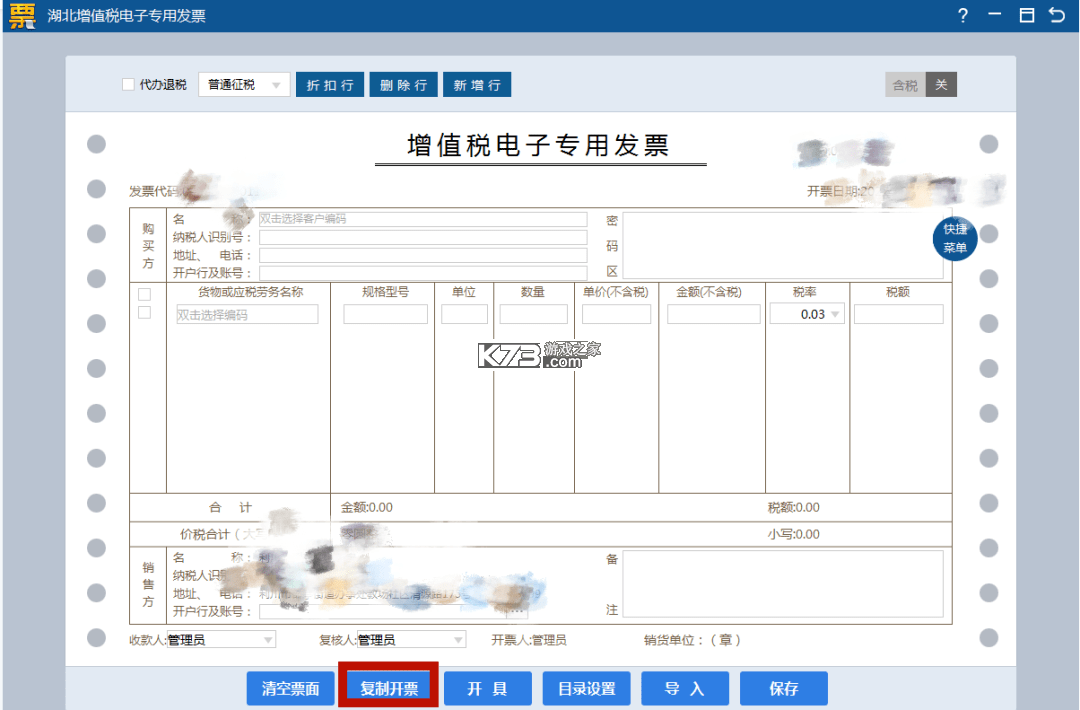Click the 金额:0.00 total text
The height and width of the screenshot is (710, 1080).
[366, 508]
